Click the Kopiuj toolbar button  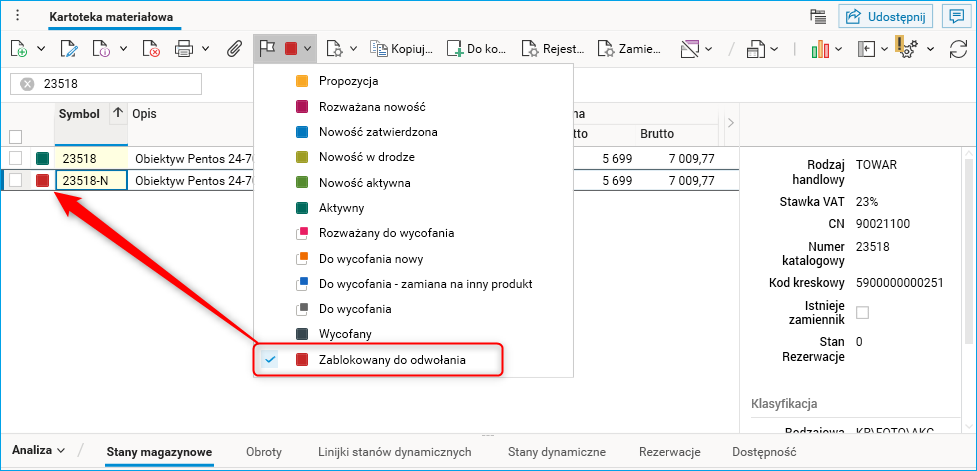pos(402,49)
